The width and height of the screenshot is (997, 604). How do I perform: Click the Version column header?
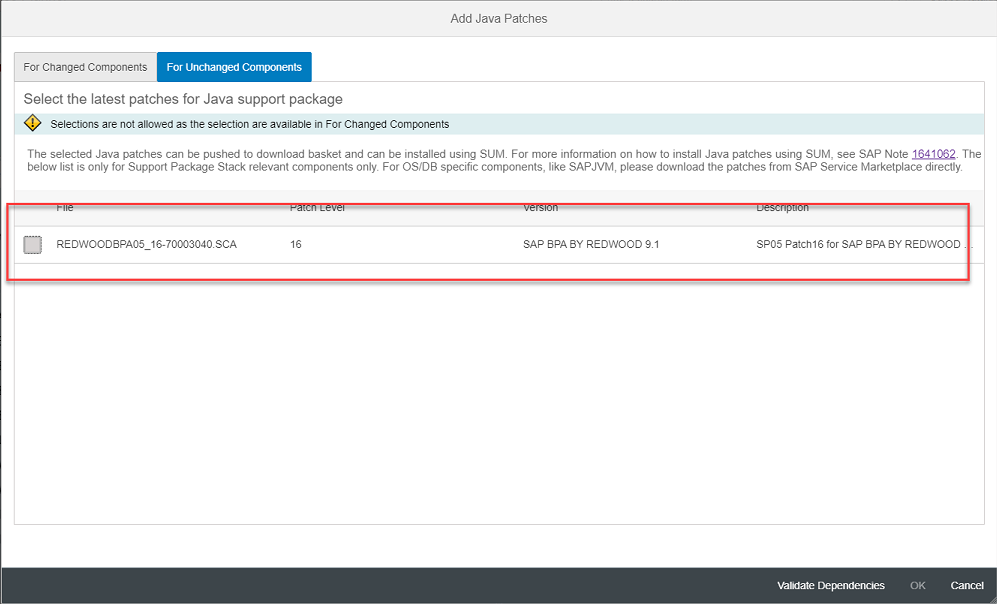coord(540,208)
